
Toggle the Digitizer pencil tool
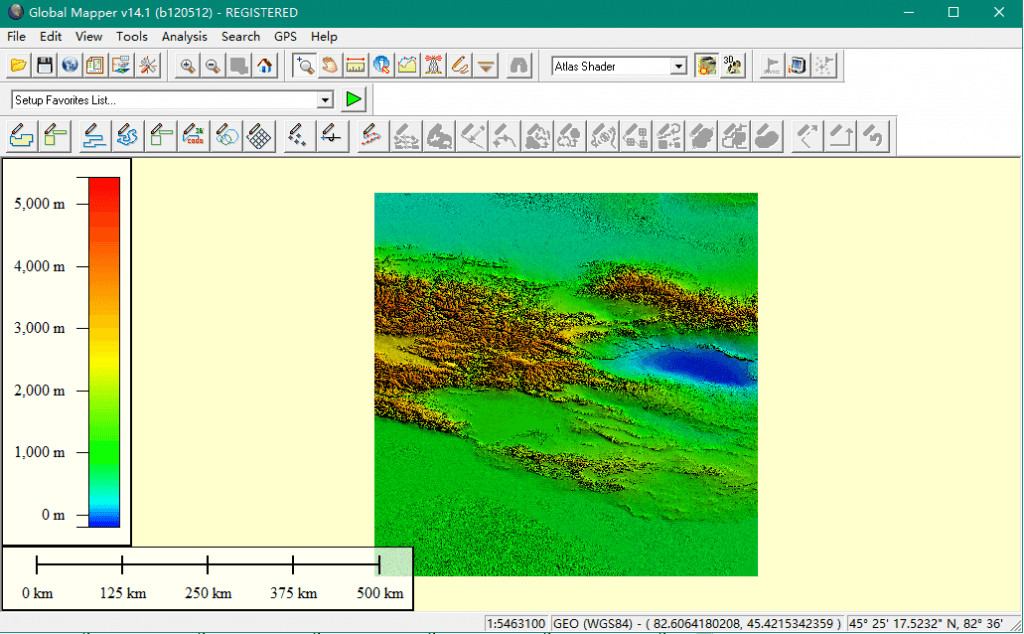pos(460,66)
